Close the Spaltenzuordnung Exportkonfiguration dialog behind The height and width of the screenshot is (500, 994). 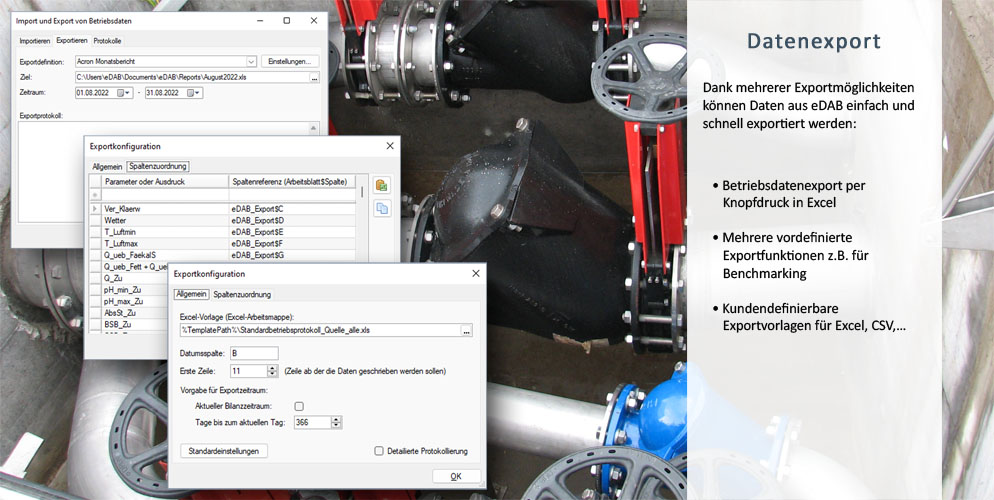point(390,146)
